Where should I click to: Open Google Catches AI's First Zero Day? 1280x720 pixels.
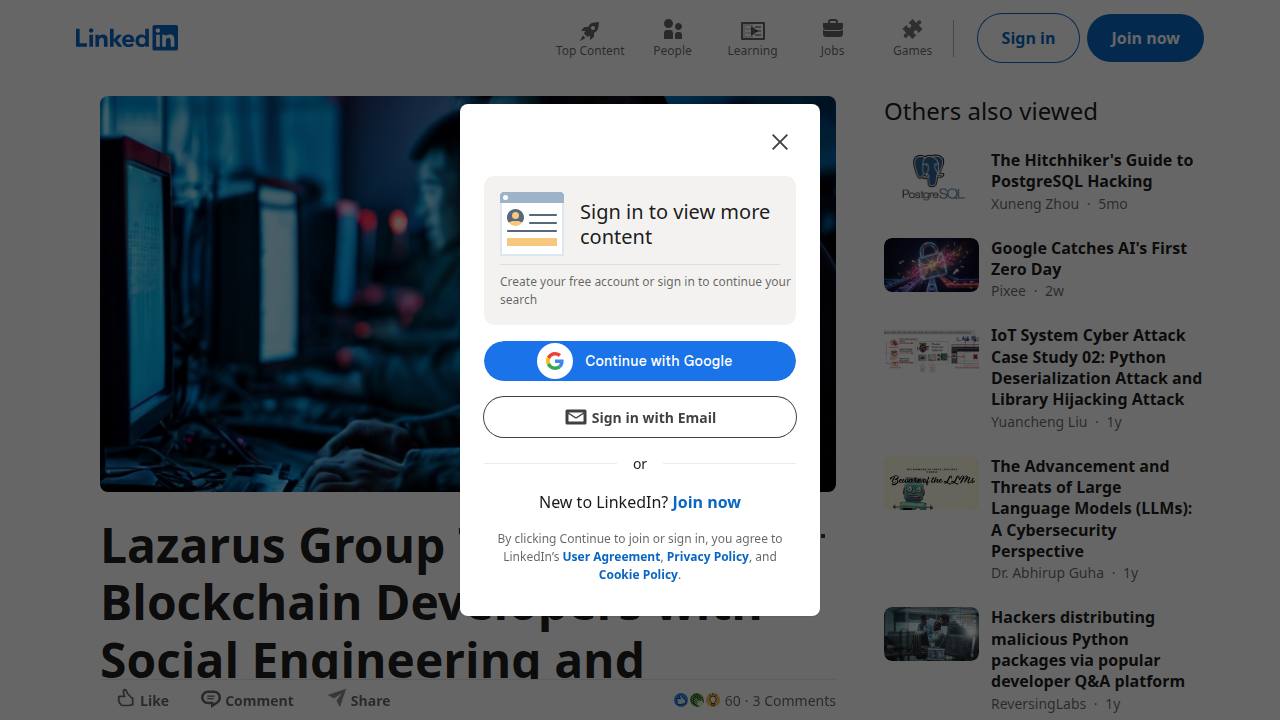point(1089,259)
